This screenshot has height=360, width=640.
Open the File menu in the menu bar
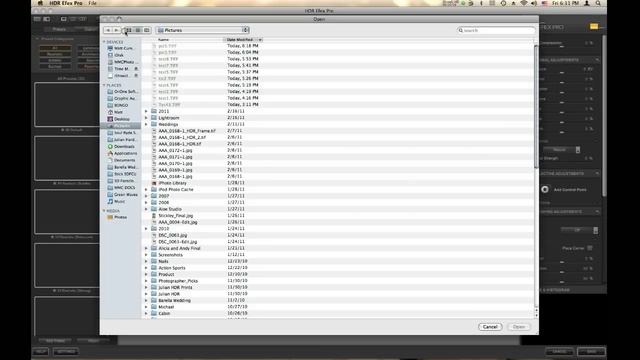click(x=93, y=3)
